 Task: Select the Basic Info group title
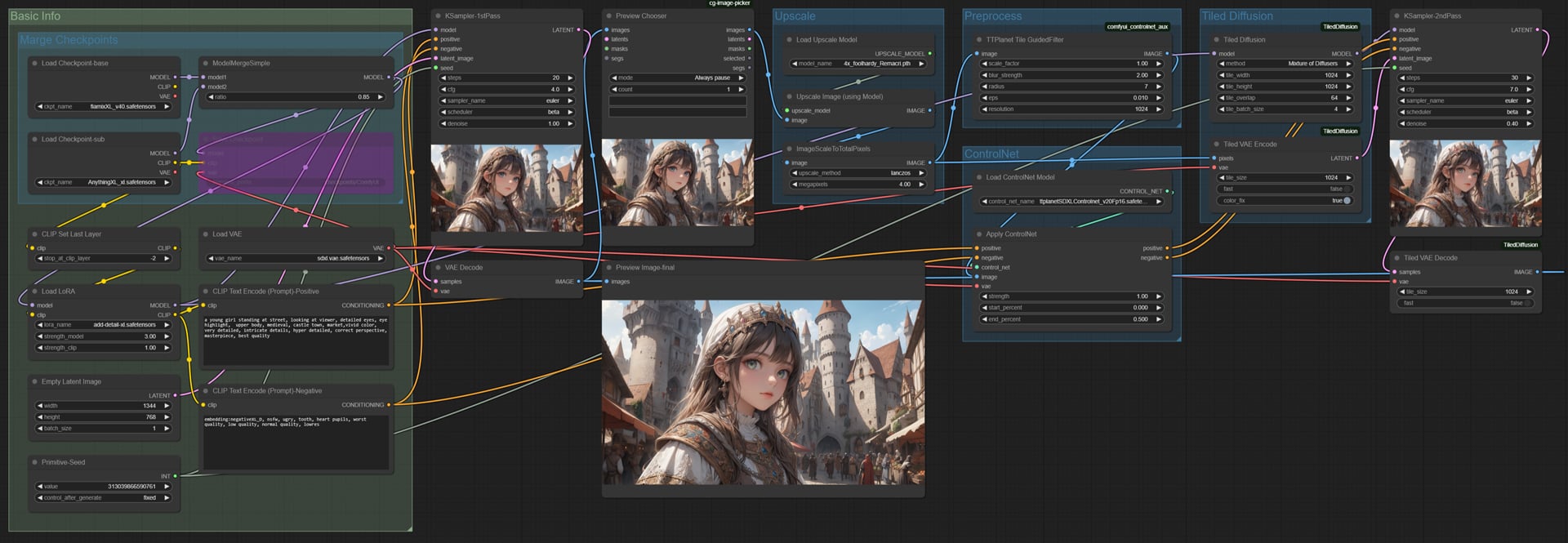(x=35, y=16)
